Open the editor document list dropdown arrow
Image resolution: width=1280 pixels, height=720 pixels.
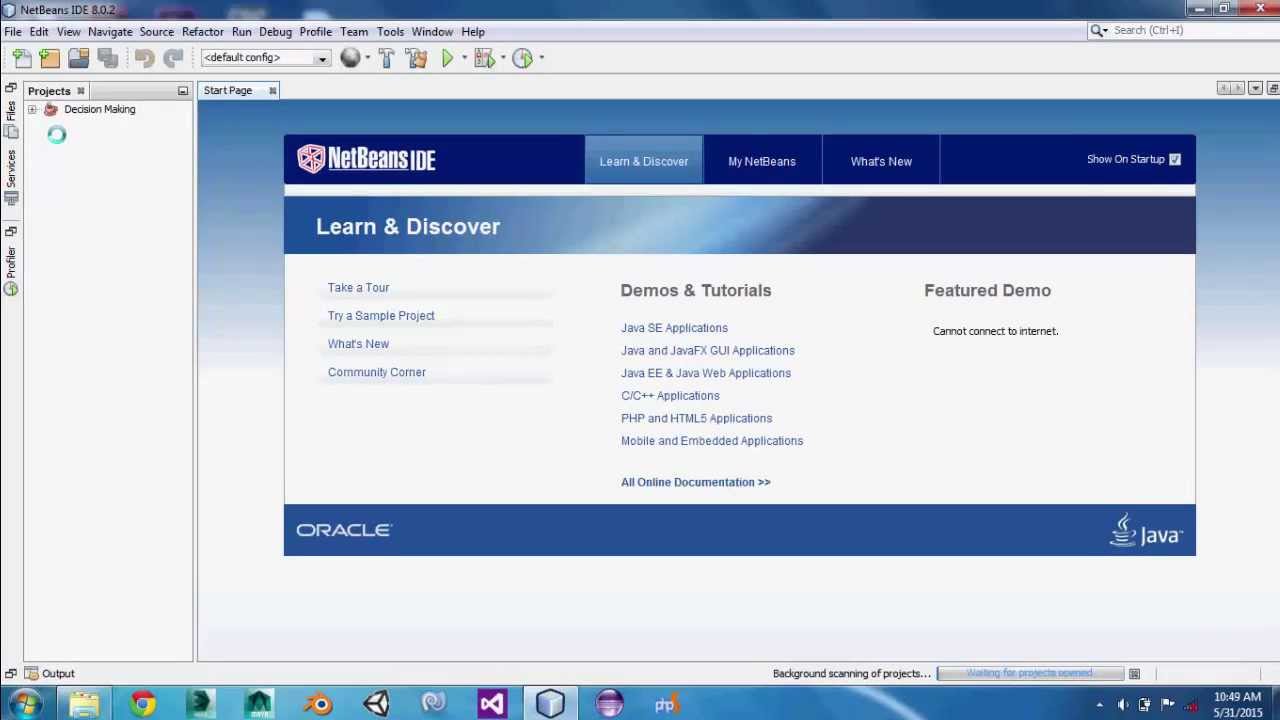coord(1255,89)
